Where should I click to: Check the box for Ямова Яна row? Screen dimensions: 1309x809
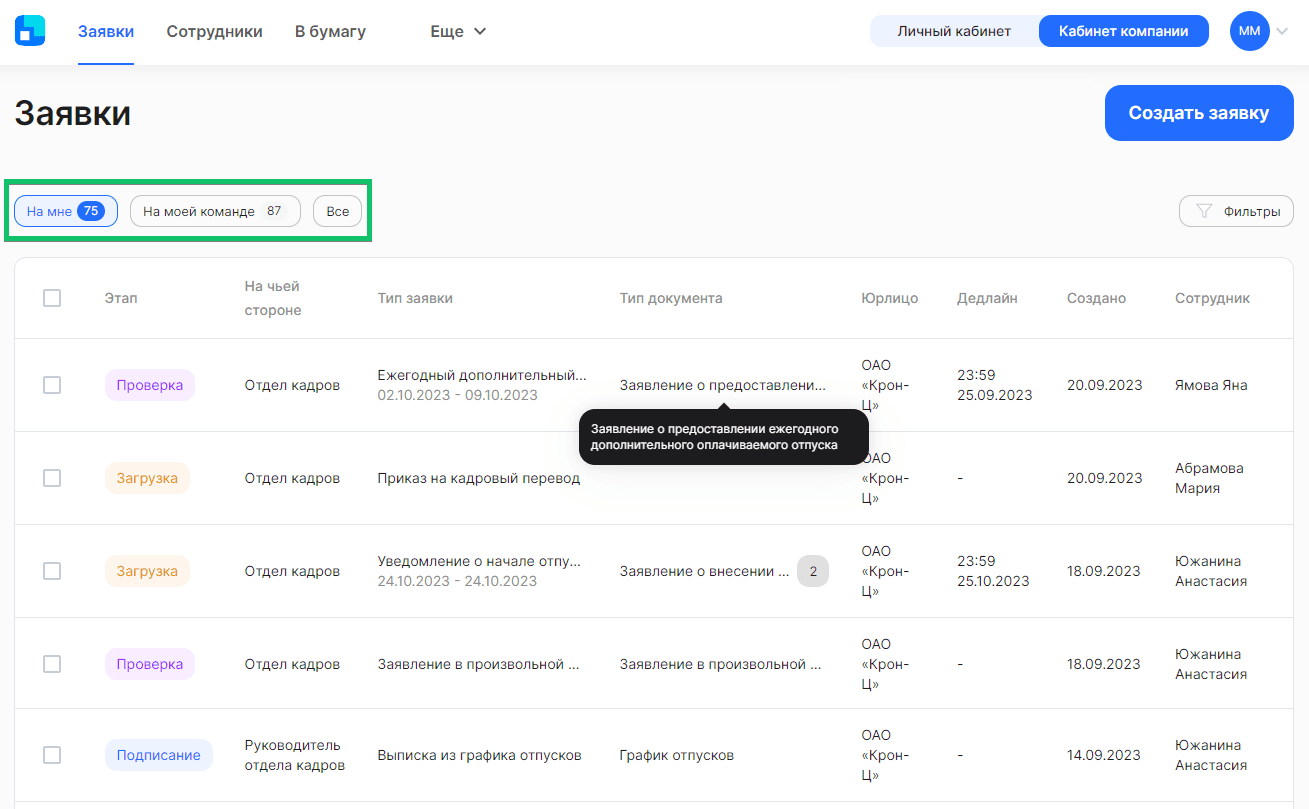pos(52,385)
